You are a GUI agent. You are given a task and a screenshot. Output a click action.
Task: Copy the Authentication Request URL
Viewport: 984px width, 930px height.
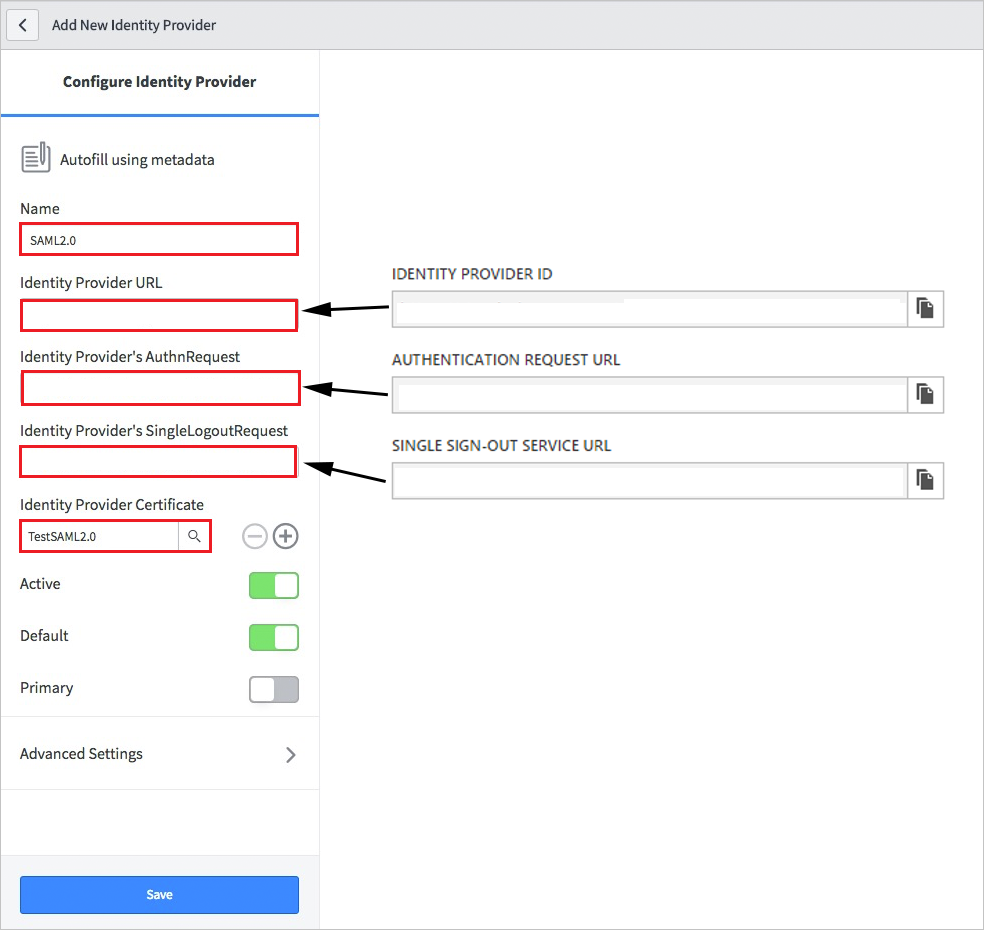pyautogui.click(x=924, y=394)
